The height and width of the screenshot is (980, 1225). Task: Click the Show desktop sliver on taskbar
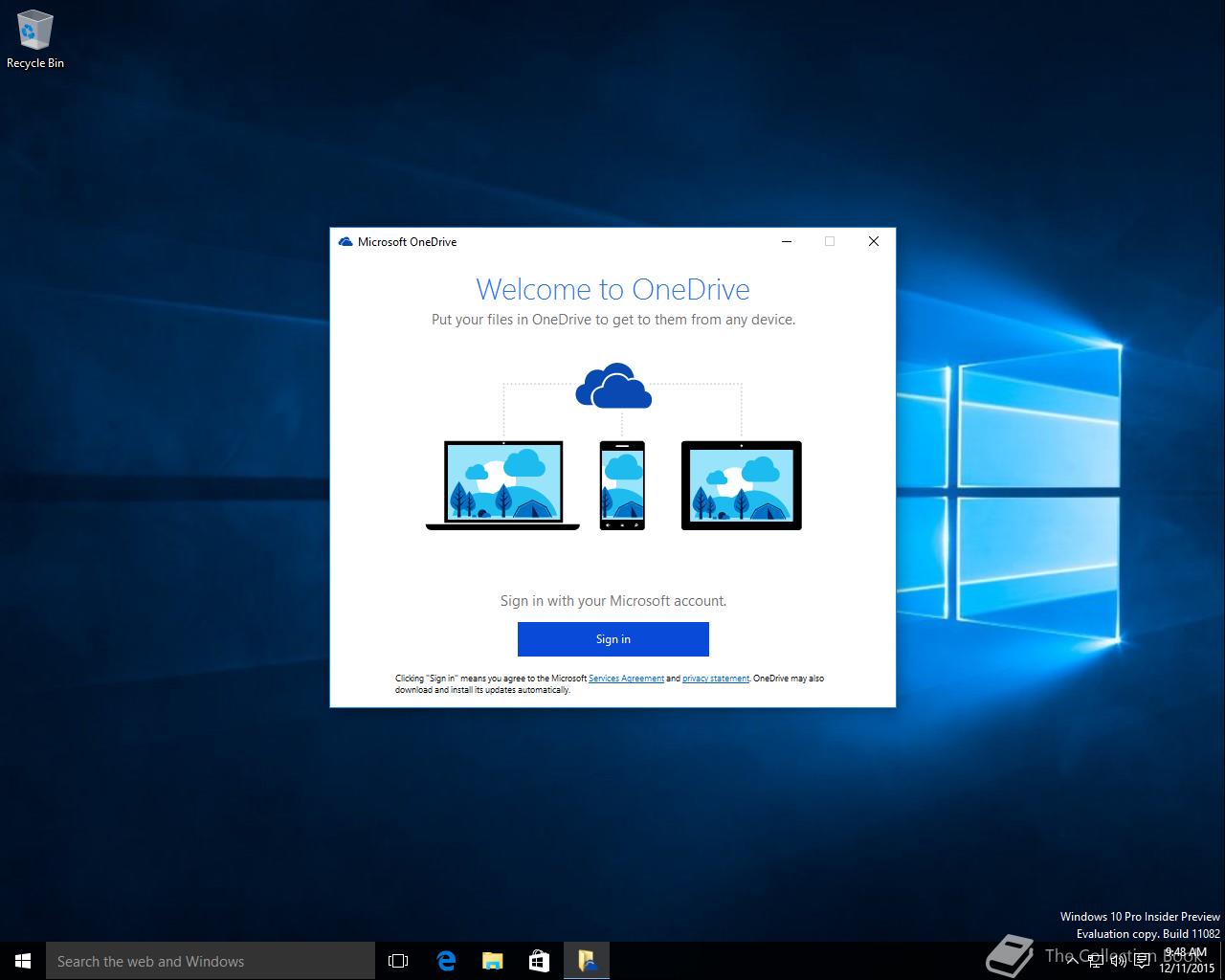coord(1222,961)
